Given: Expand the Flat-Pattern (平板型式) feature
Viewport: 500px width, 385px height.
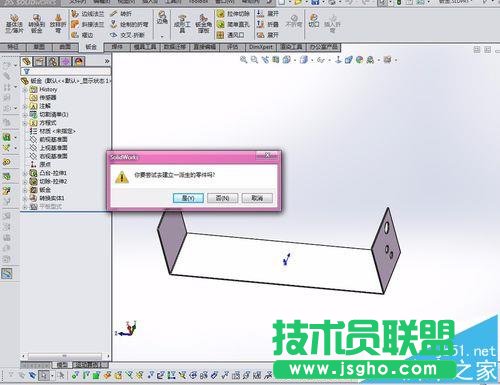Looking at the screenshot, I should click(25, 207).
